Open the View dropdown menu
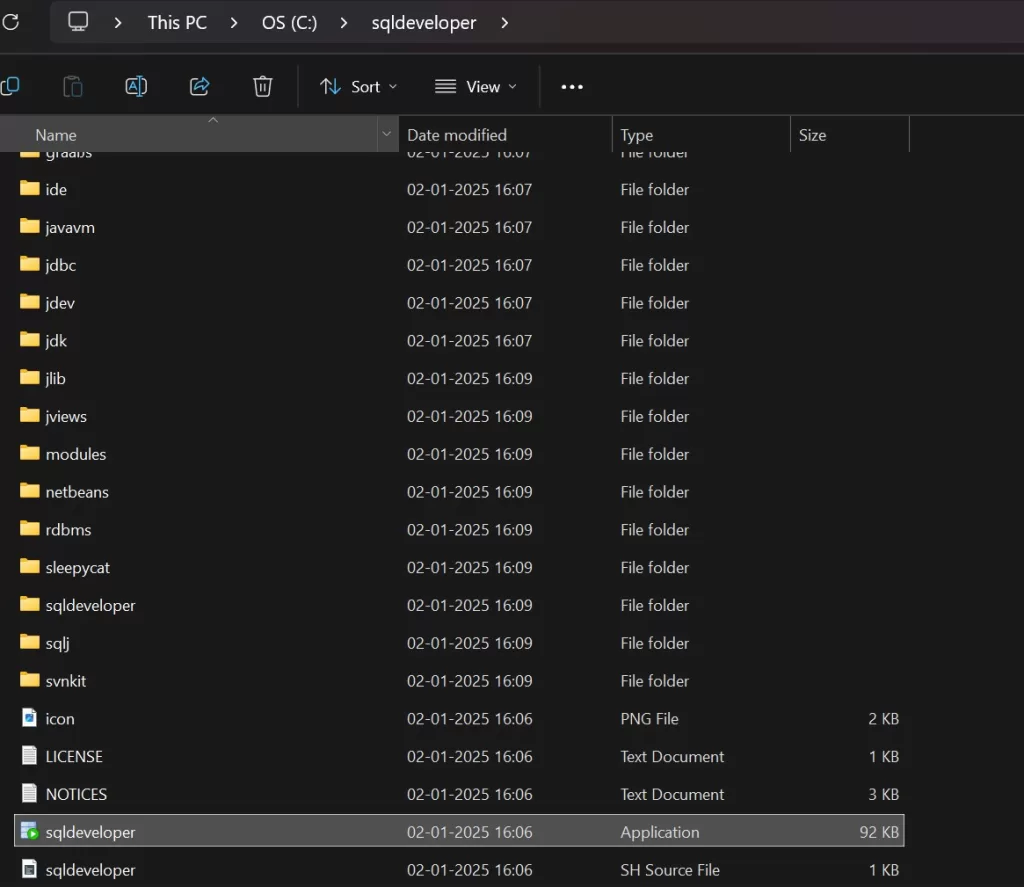 (x=476, y=87)
